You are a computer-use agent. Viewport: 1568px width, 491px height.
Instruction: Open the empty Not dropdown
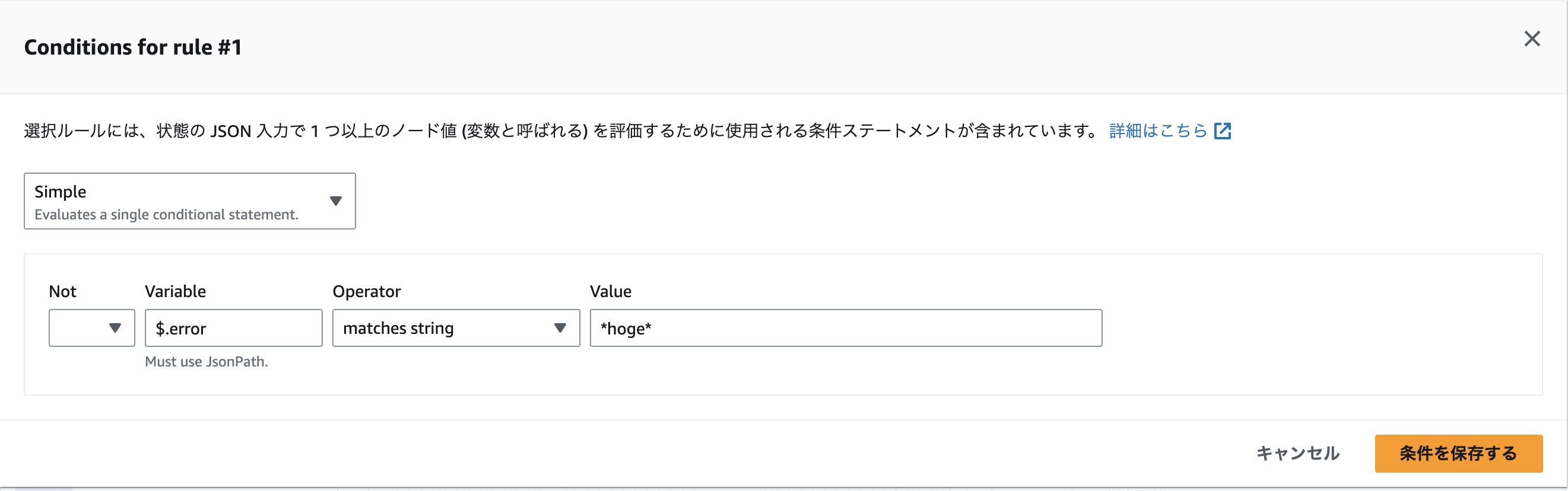91,328
